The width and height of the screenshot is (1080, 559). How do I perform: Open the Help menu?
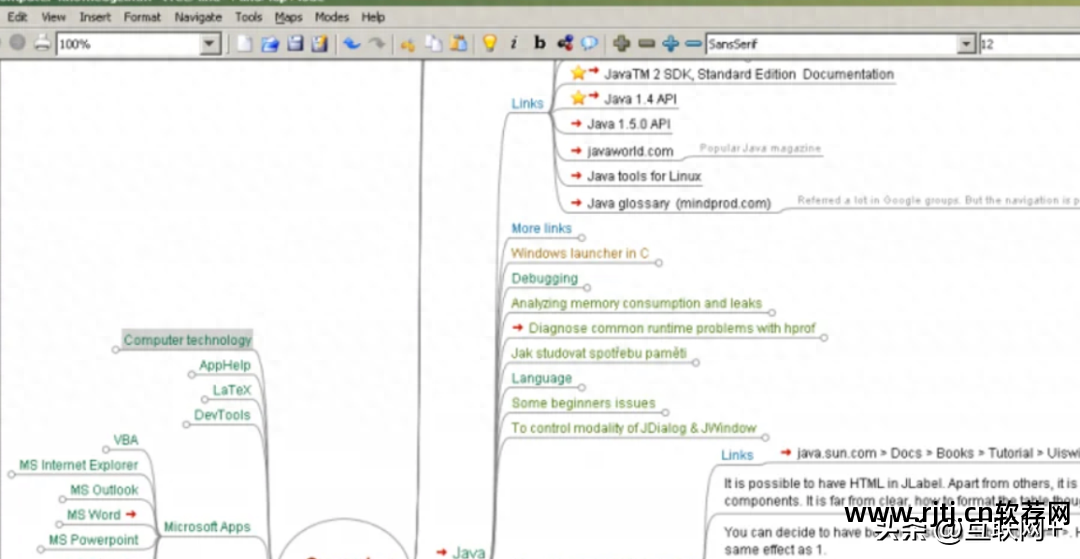373,17
